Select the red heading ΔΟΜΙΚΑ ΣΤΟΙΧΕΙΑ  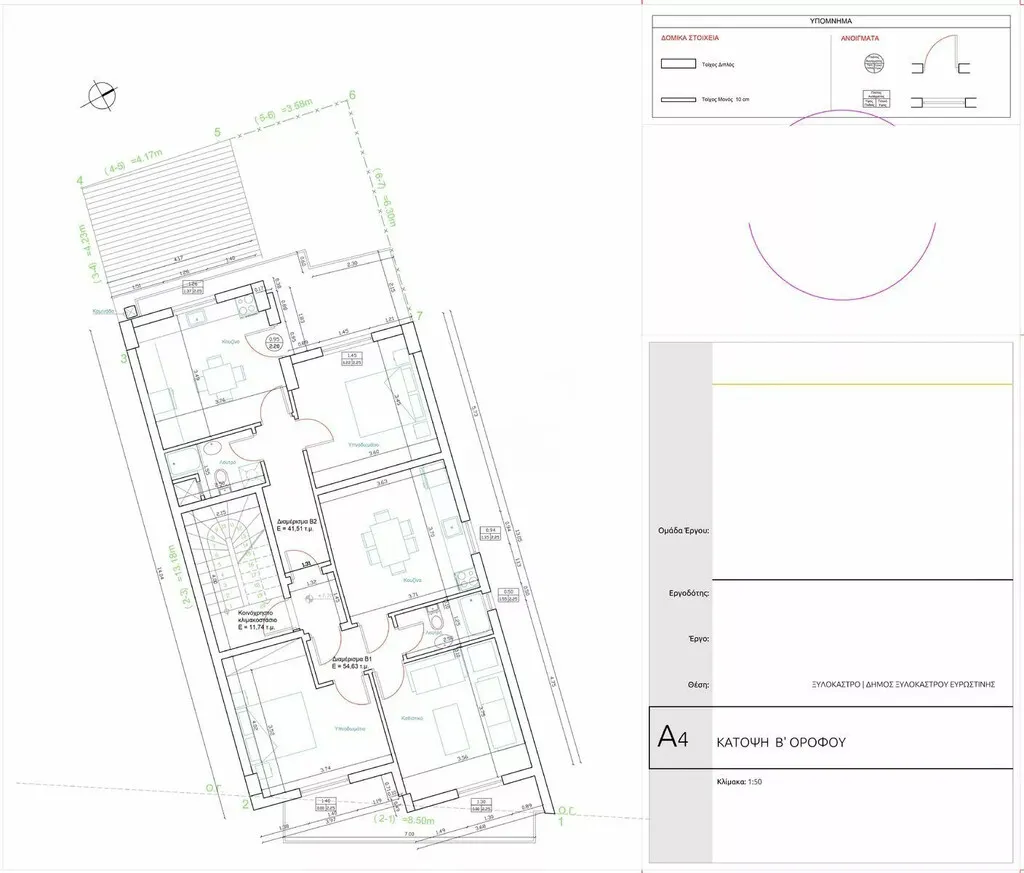(x=690, y=38)
